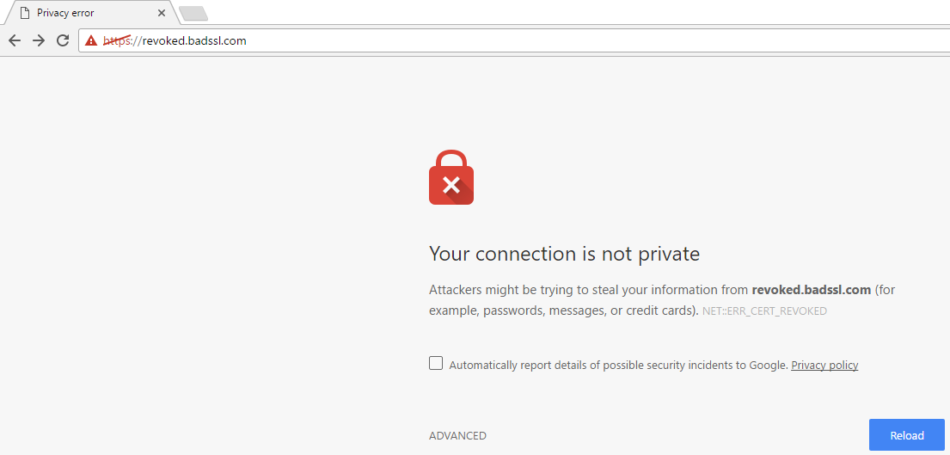950x455 pixels.
Task: Click the red broken padlock icon
Action: (x=451, y=178)
